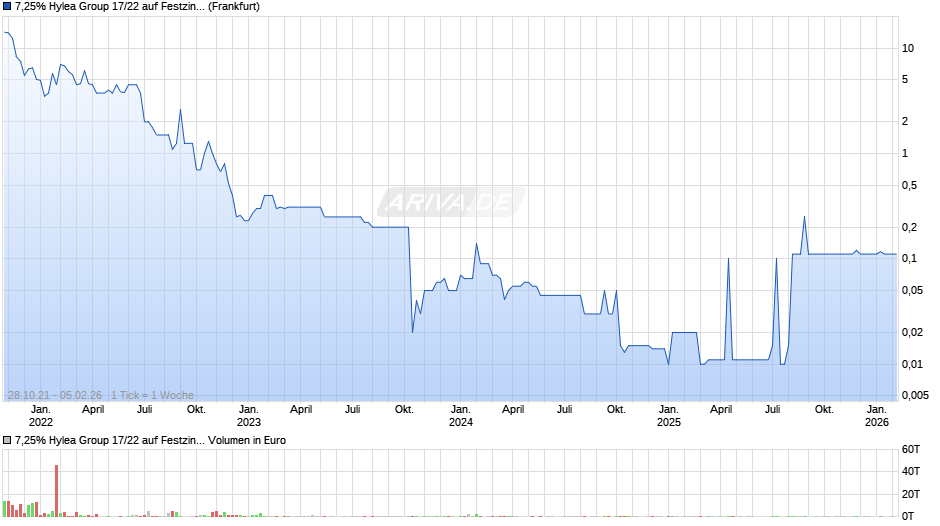Viewport: 940px width, 526px height.
Task: Click y-axis price label '0,05'
Action: 912,290
